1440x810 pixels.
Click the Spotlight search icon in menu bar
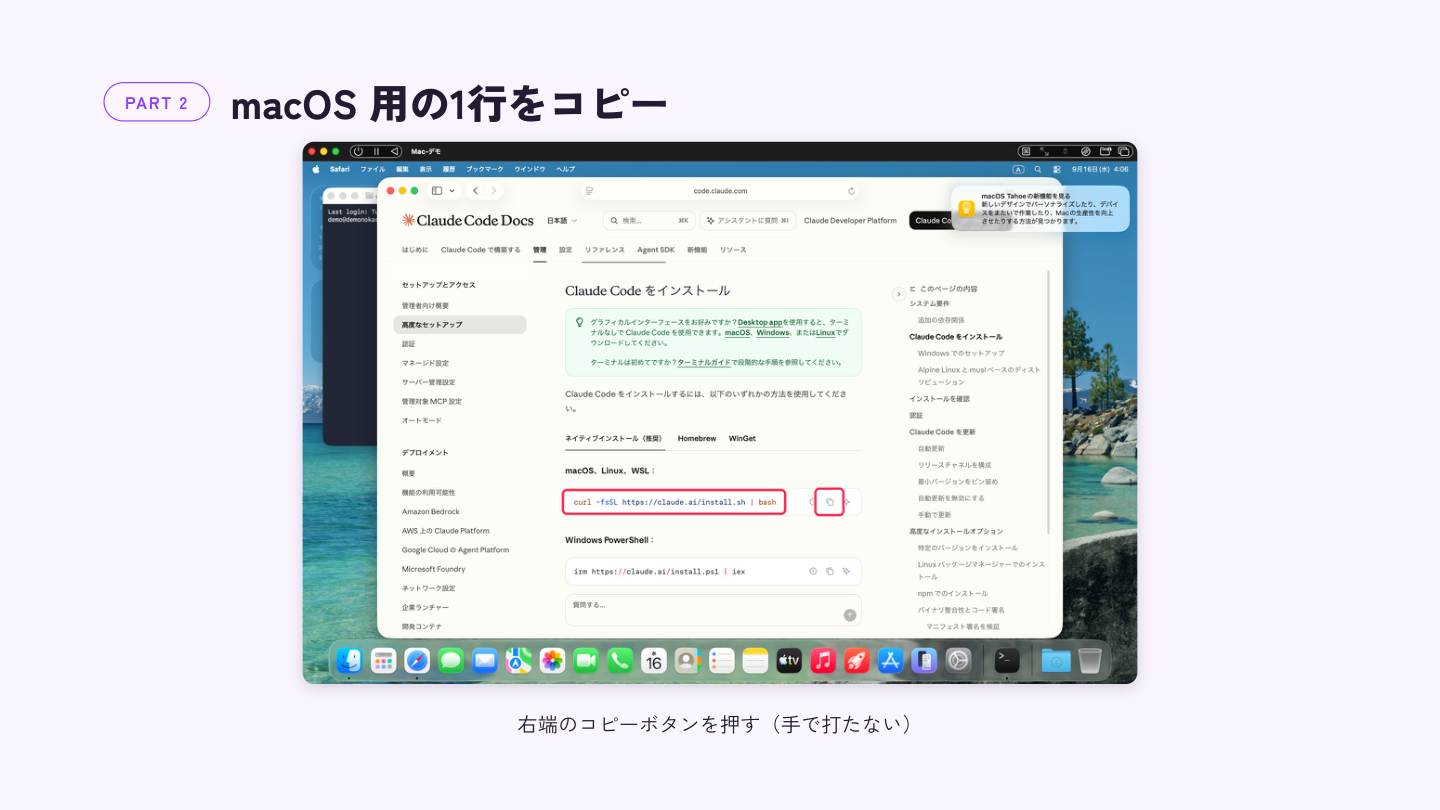pos(1037,169)
